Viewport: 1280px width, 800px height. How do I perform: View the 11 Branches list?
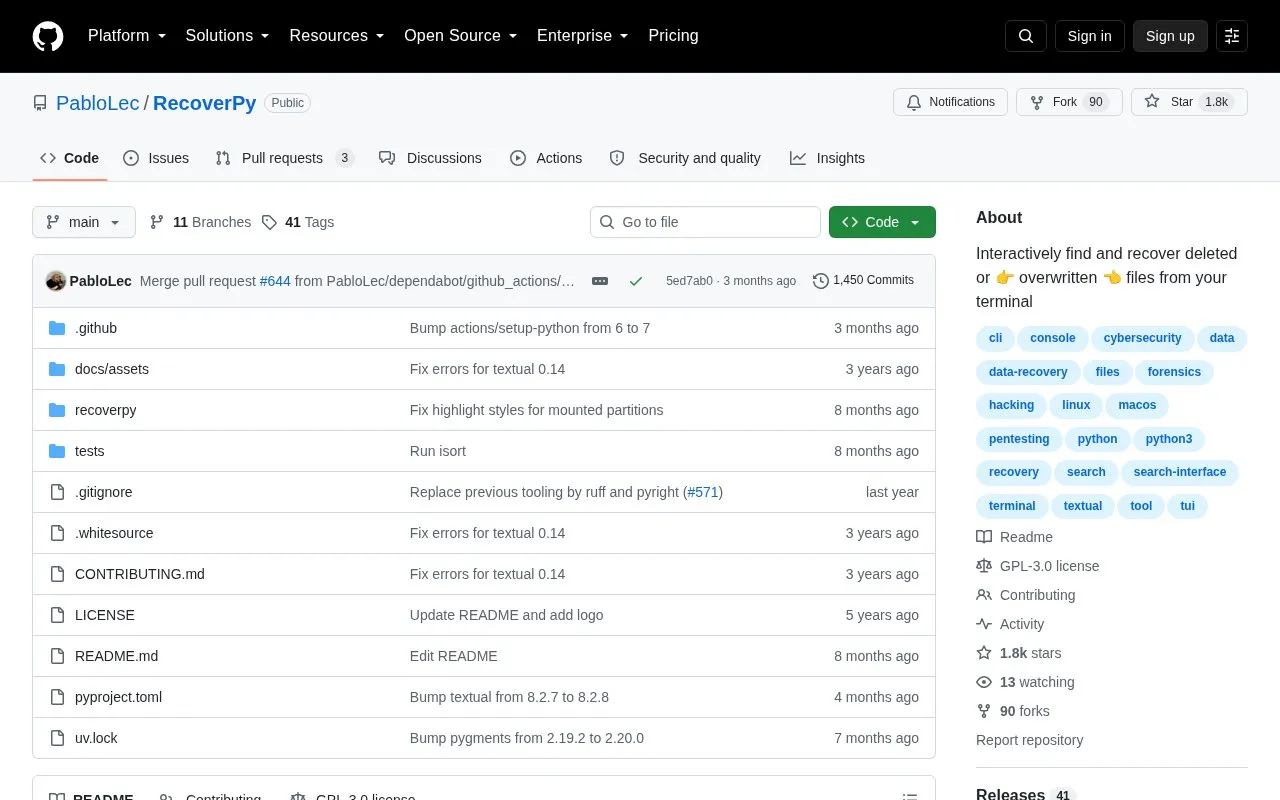click(x=200, y=222)
